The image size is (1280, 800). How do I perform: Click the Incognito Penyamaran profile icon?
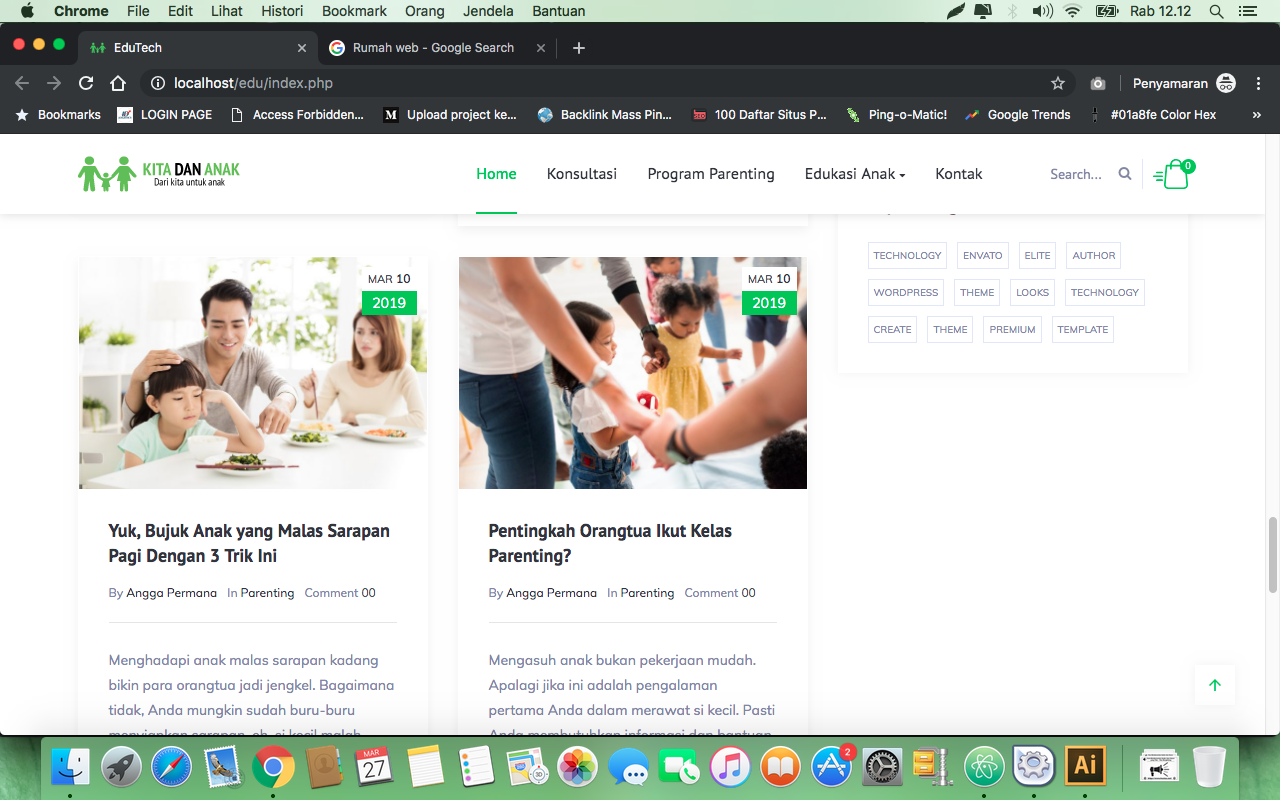point(1226,83)
